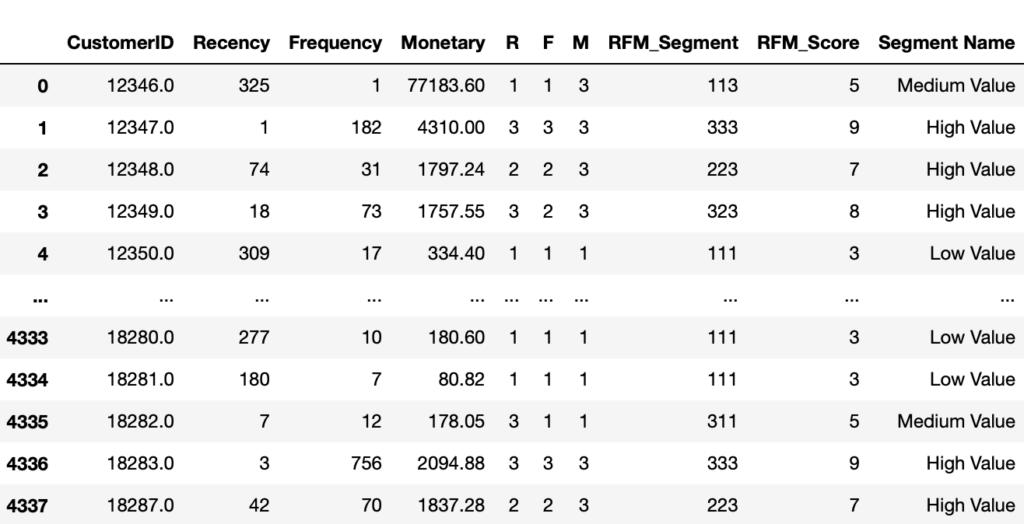
Task: Click the CustomerID column header
Action: tap(120, 43)
